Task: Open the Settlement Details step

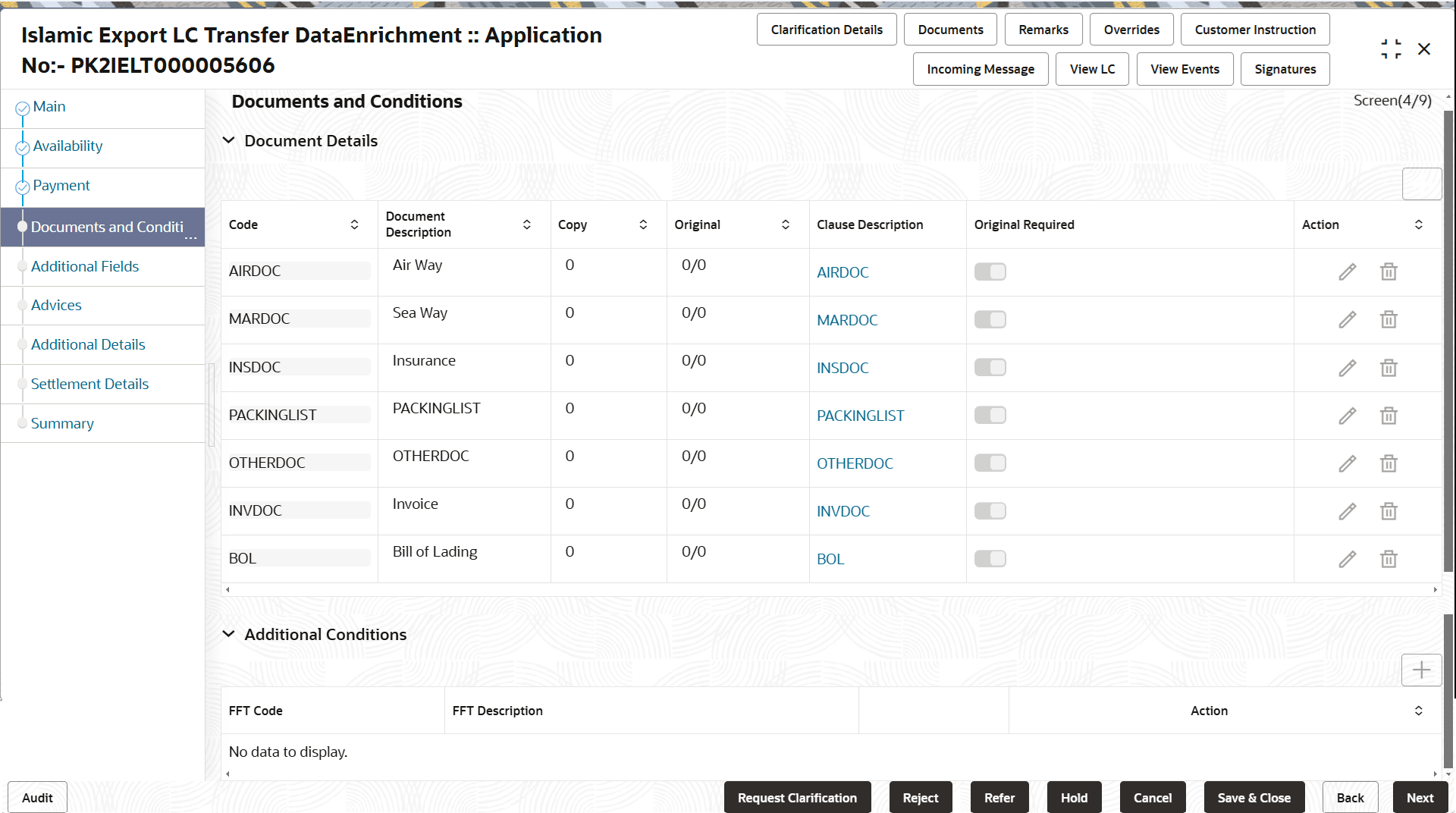Action: pos(90,384)
